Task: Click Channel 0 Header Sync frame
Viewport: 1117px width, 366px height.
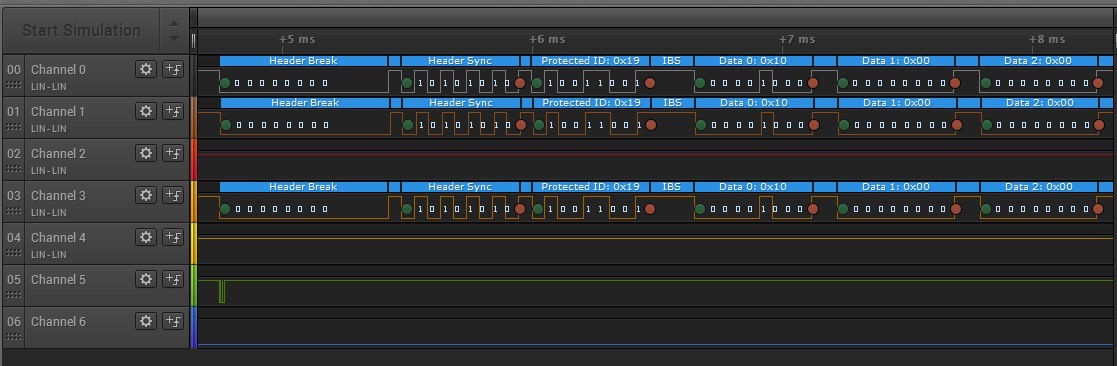Action: 460,61
